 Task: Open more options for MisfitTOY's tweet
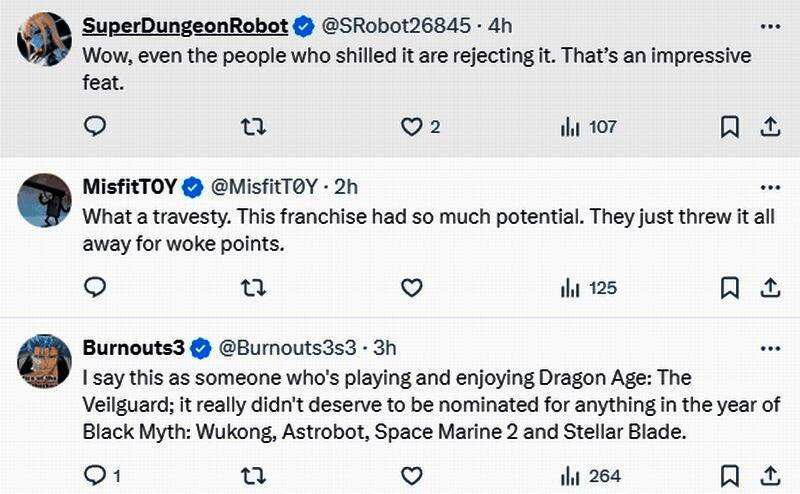[769, 187]
